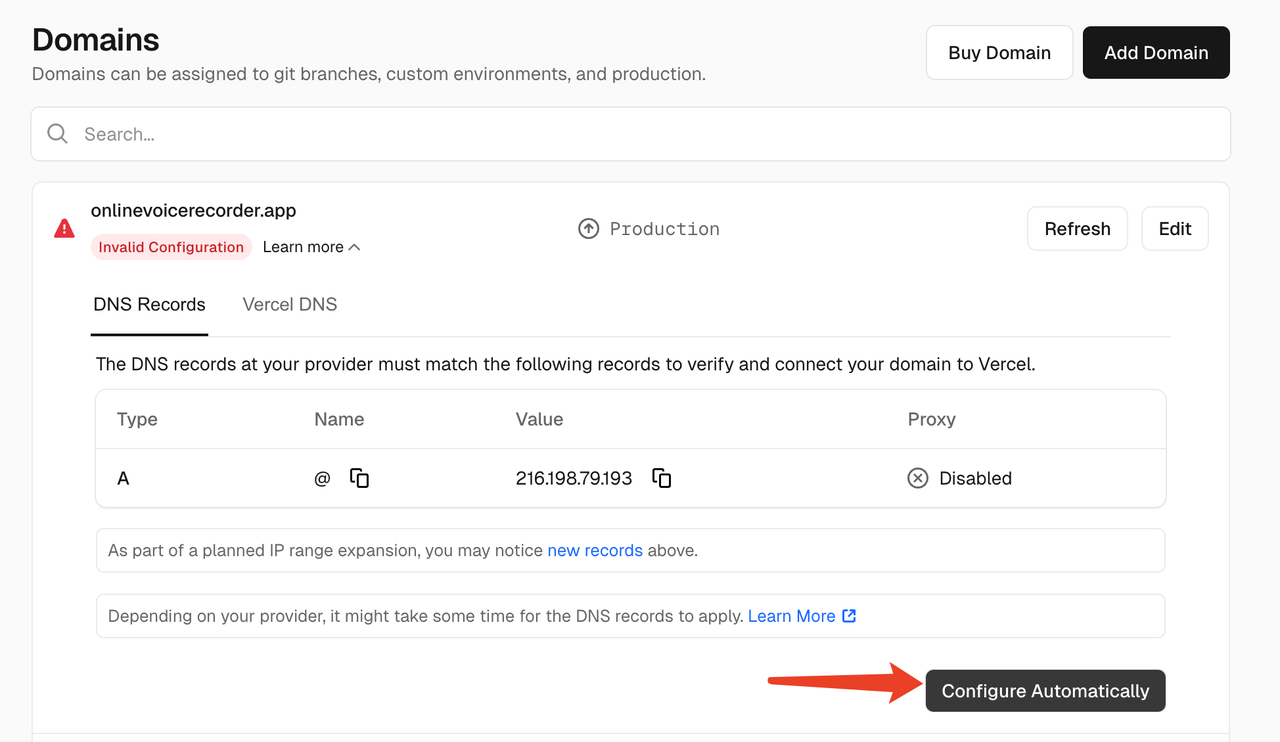The image size is (1280, 742).
Task: Click the onlinevoicerecorder.app domain name
Action: click(x=193, y=211)
